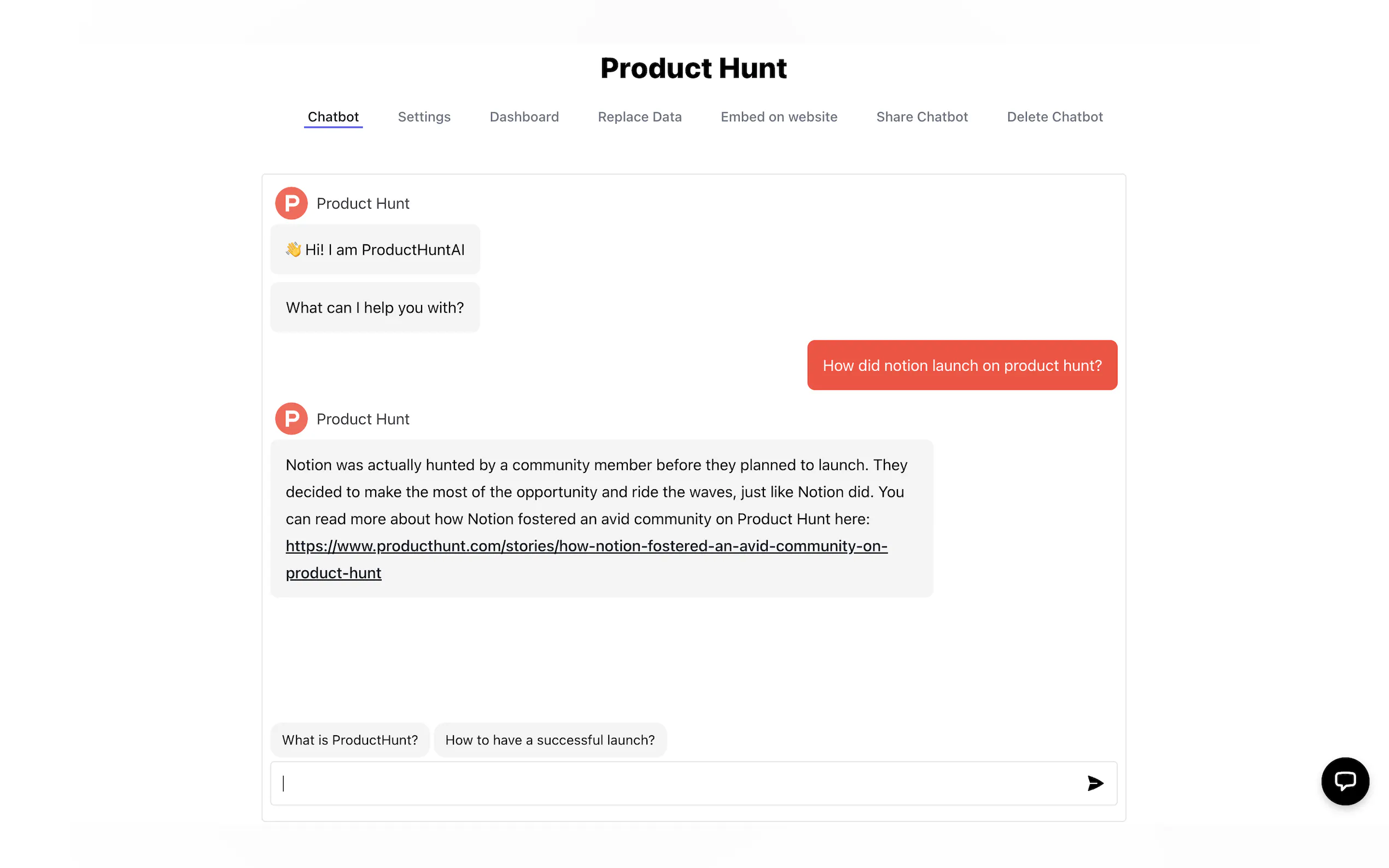Go to the Dashboard tab
1389x868 pixels.
524,117
